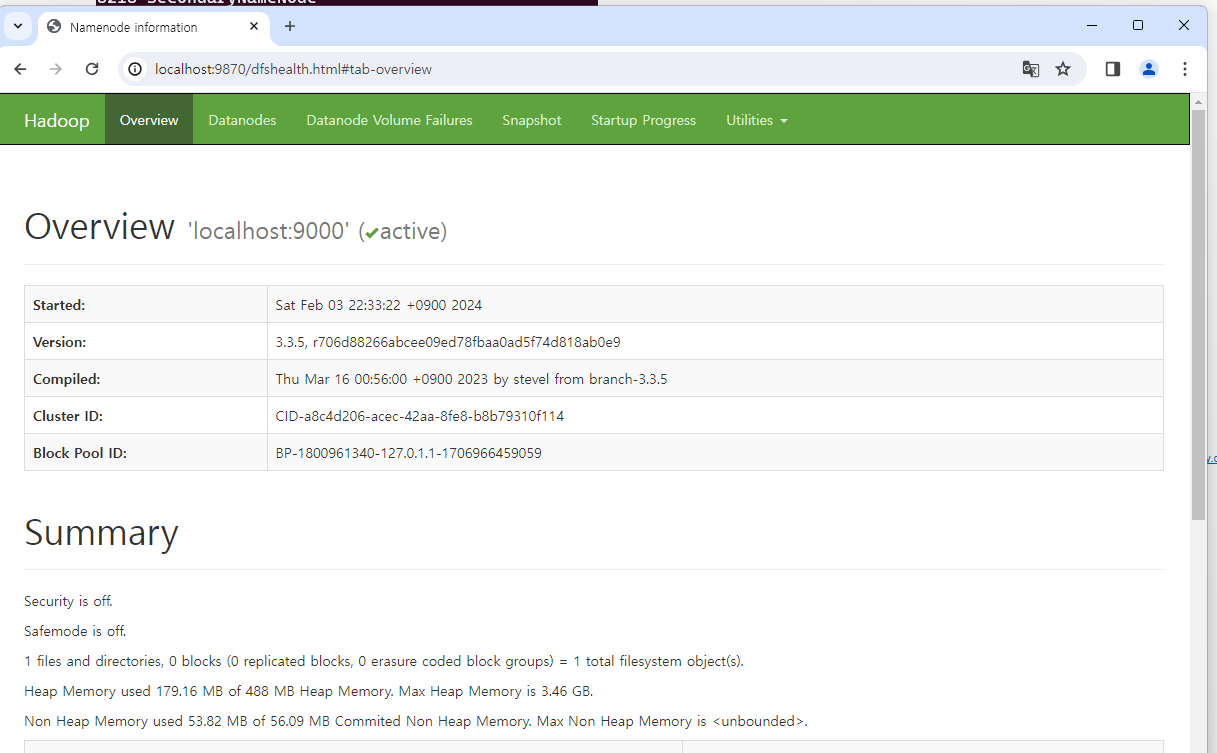This screenshot has width=1217, height=753.
Task: Open new tab with plus button
Action: pyautogui.click(x=290, y=27)
